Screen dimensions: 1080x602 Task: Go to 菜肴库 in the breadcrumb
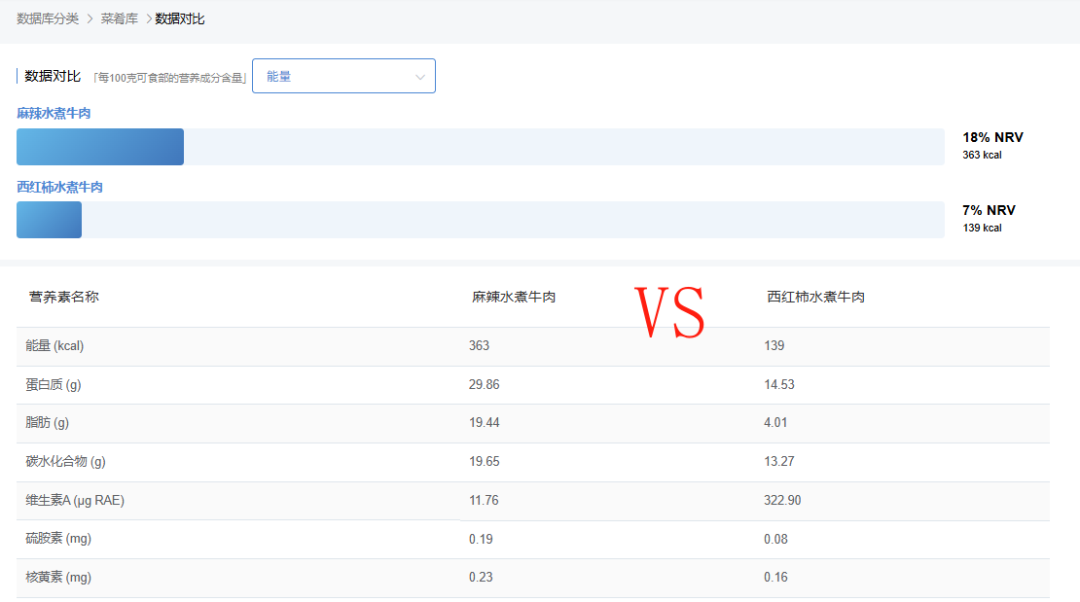point(120,19)
